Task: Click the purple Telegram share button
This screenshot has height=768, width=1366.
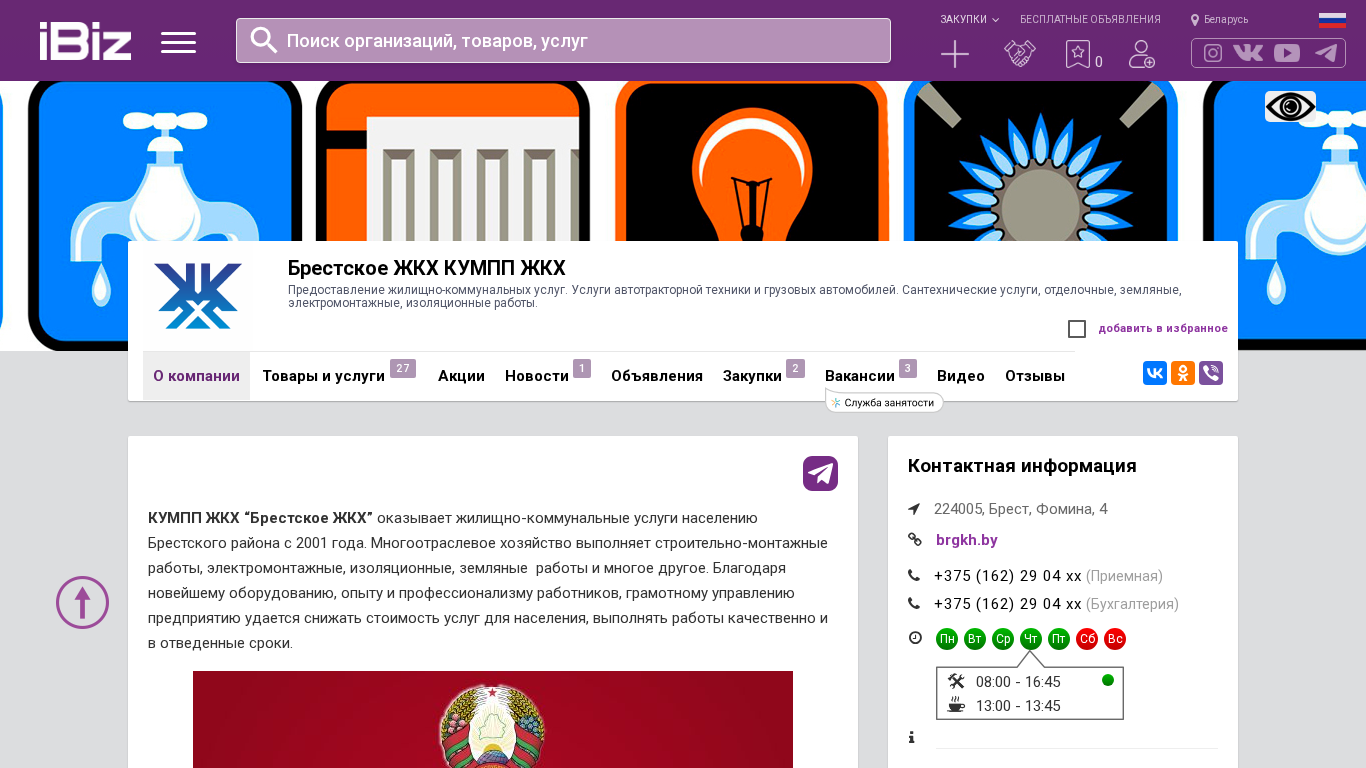Action: (820, 473)
